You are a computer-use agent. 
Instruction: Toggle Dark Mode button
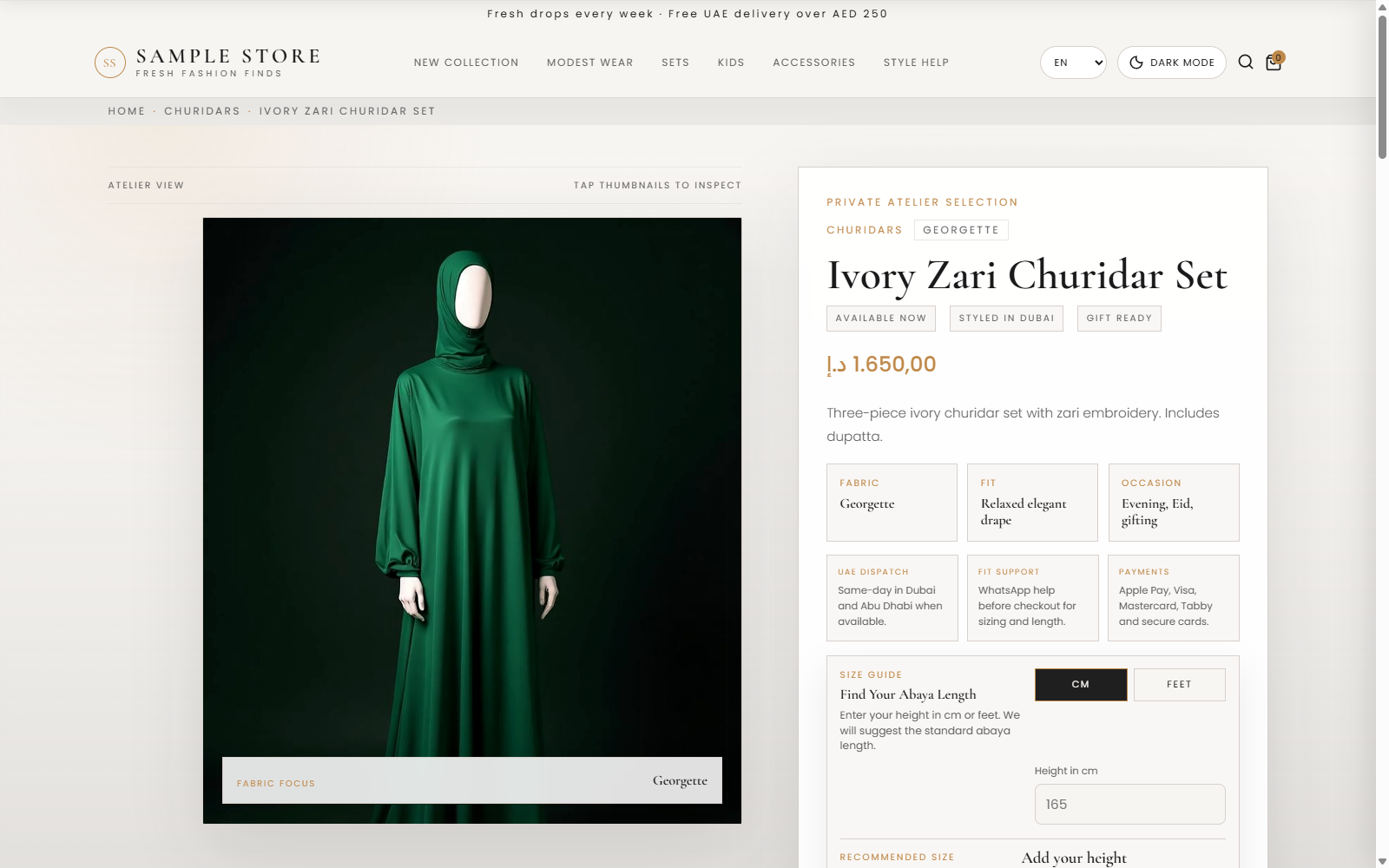click(1171, 62)
